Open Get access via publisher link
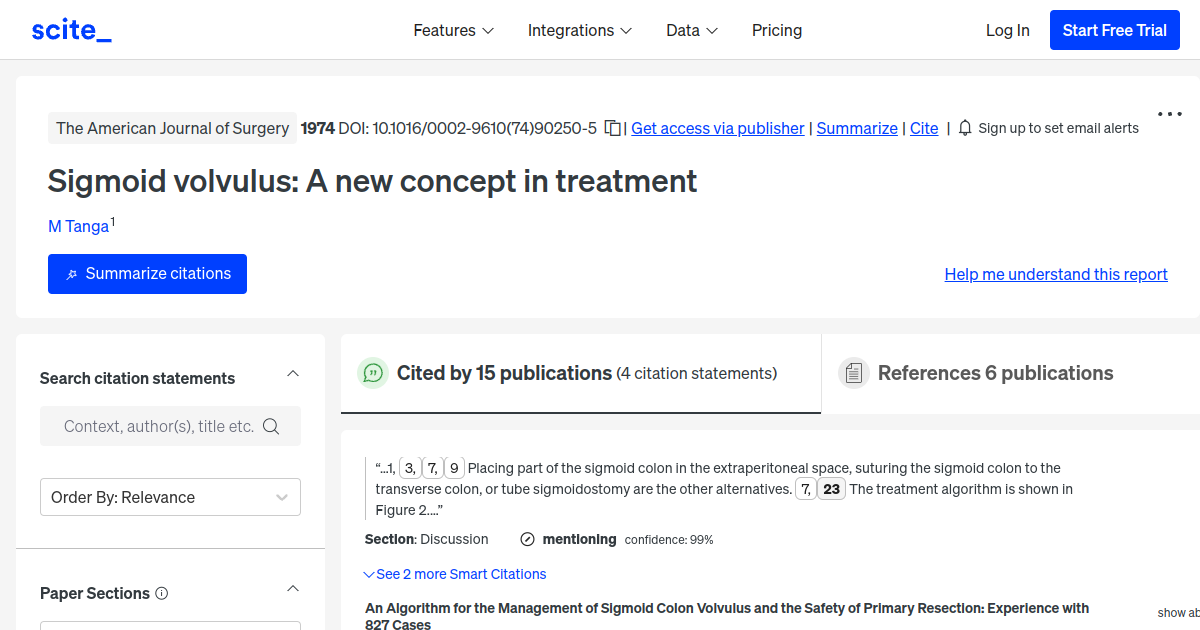This screenshot has width=1200, height=630. tap(717, 128)
